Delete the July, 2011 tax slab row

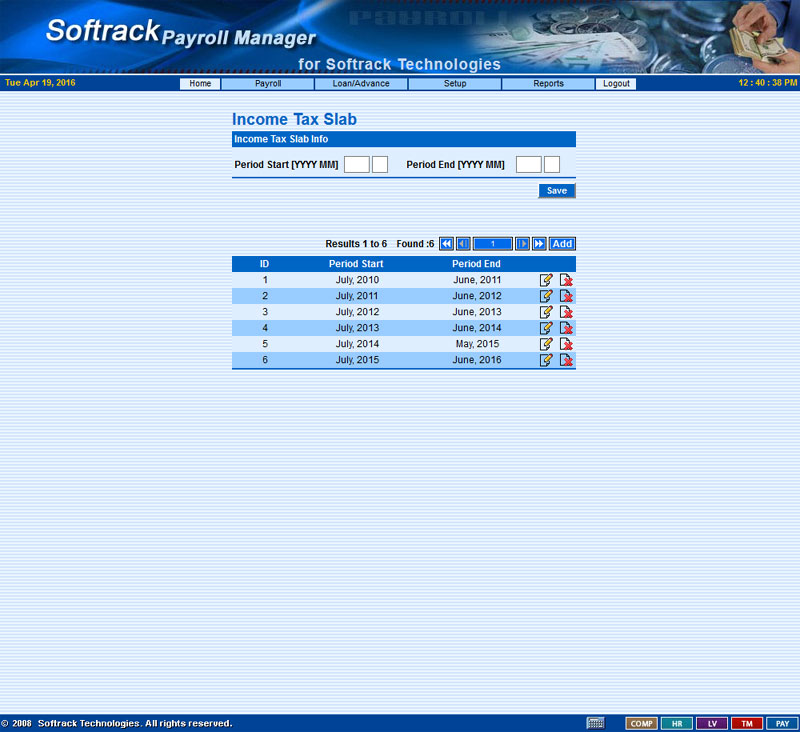[x=566, y=296]
